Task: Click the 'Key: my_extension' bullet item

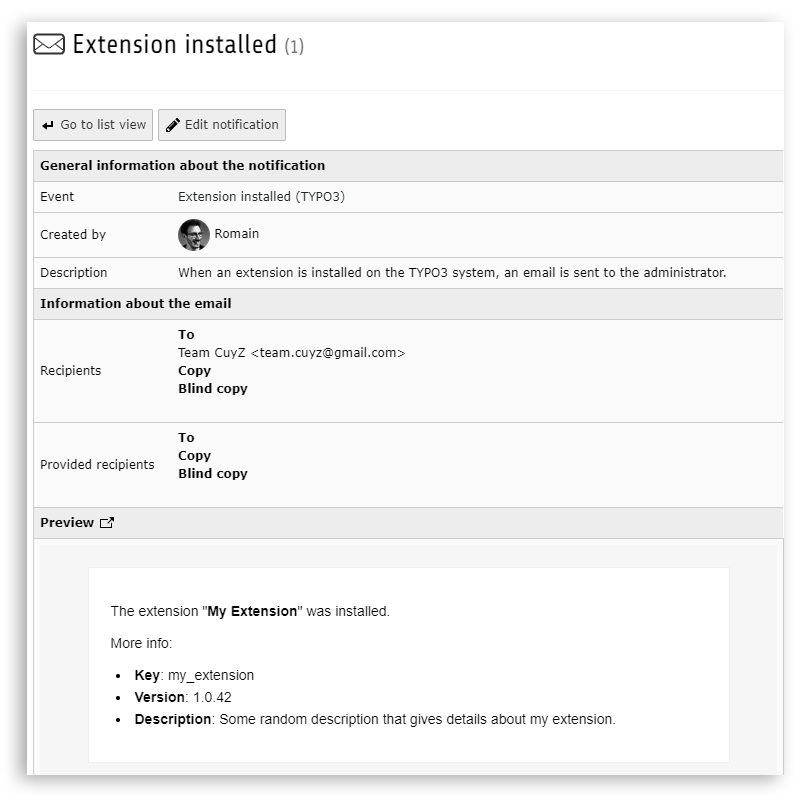Action: [x=194, y=675]
